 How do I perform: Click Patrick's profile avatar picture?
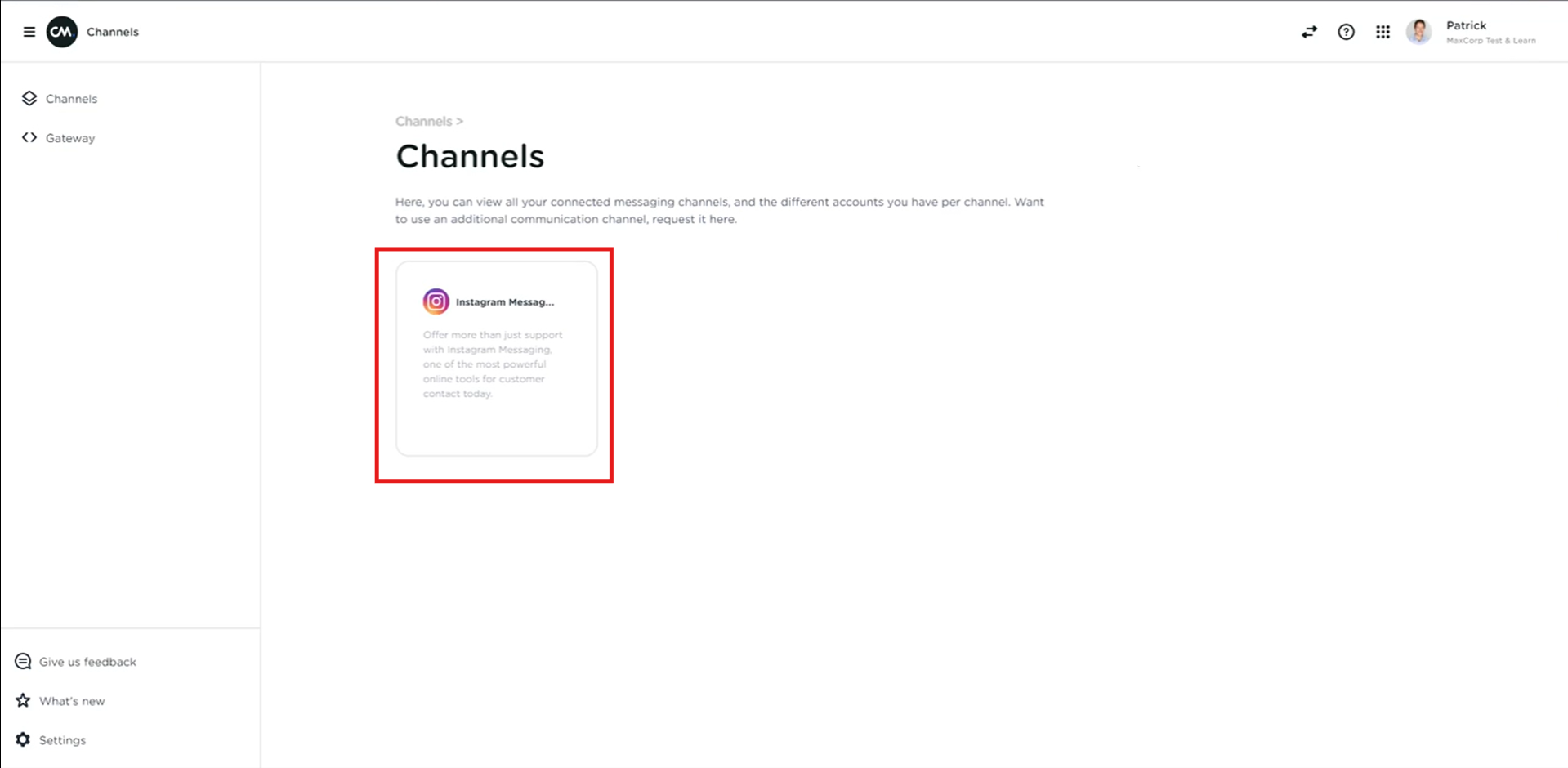pos(1418,32)
